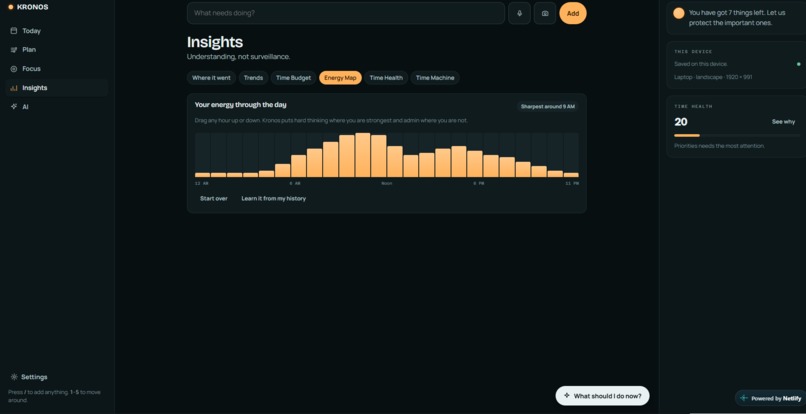The height and width of the screenshot is (414, 806).
Task: Click the microphone voice input icon
Action: [519, 13]
